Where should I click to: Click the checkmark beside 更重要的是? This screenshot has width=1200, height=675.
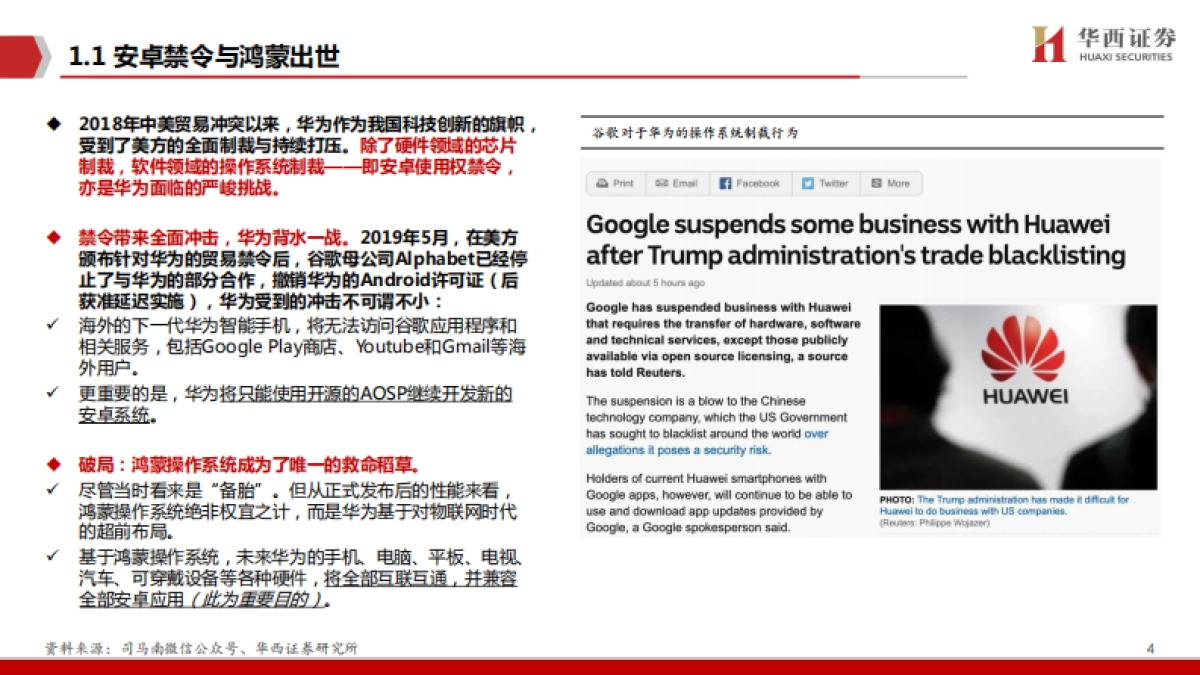(53, 393)
